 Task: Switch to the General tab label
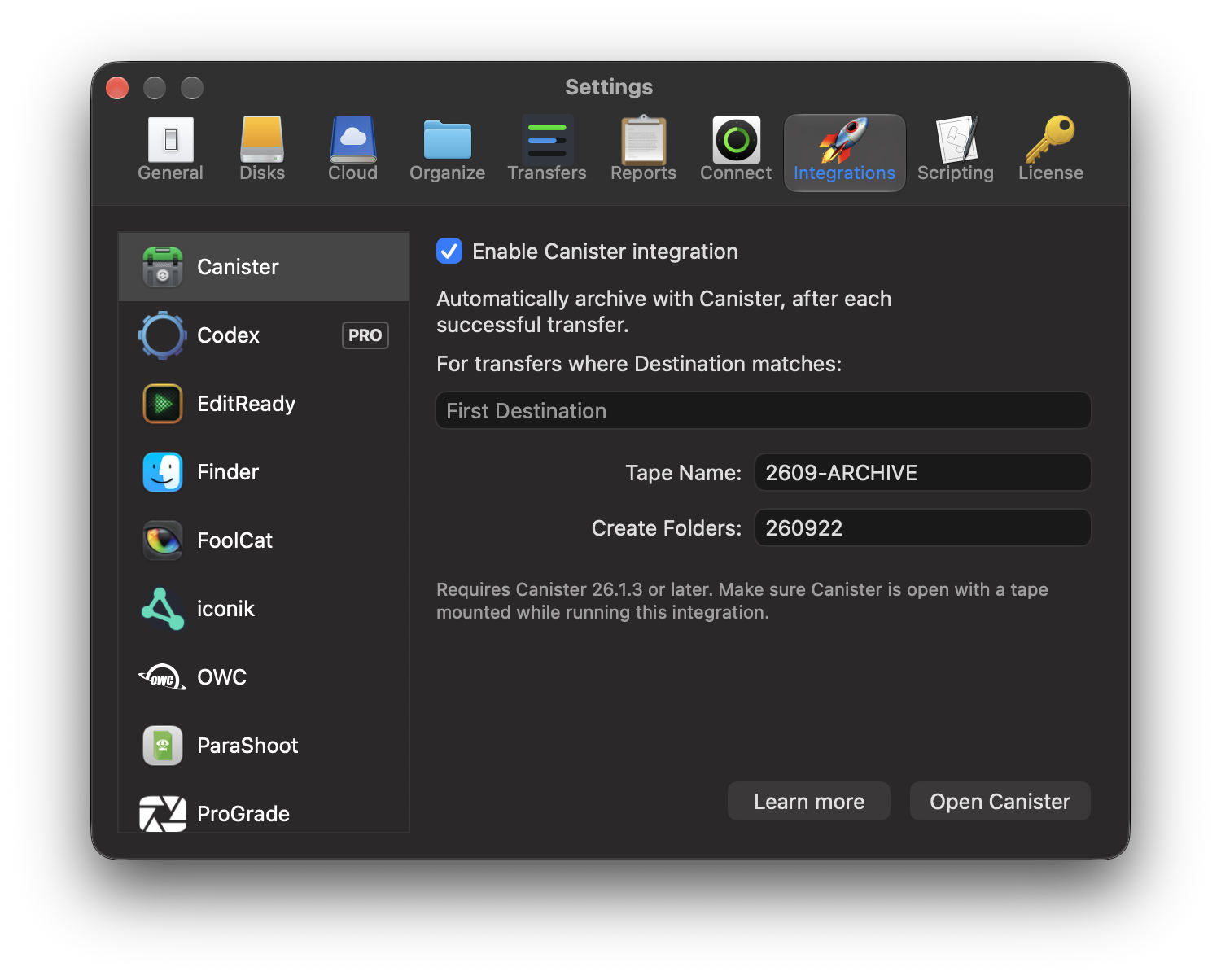171,173
